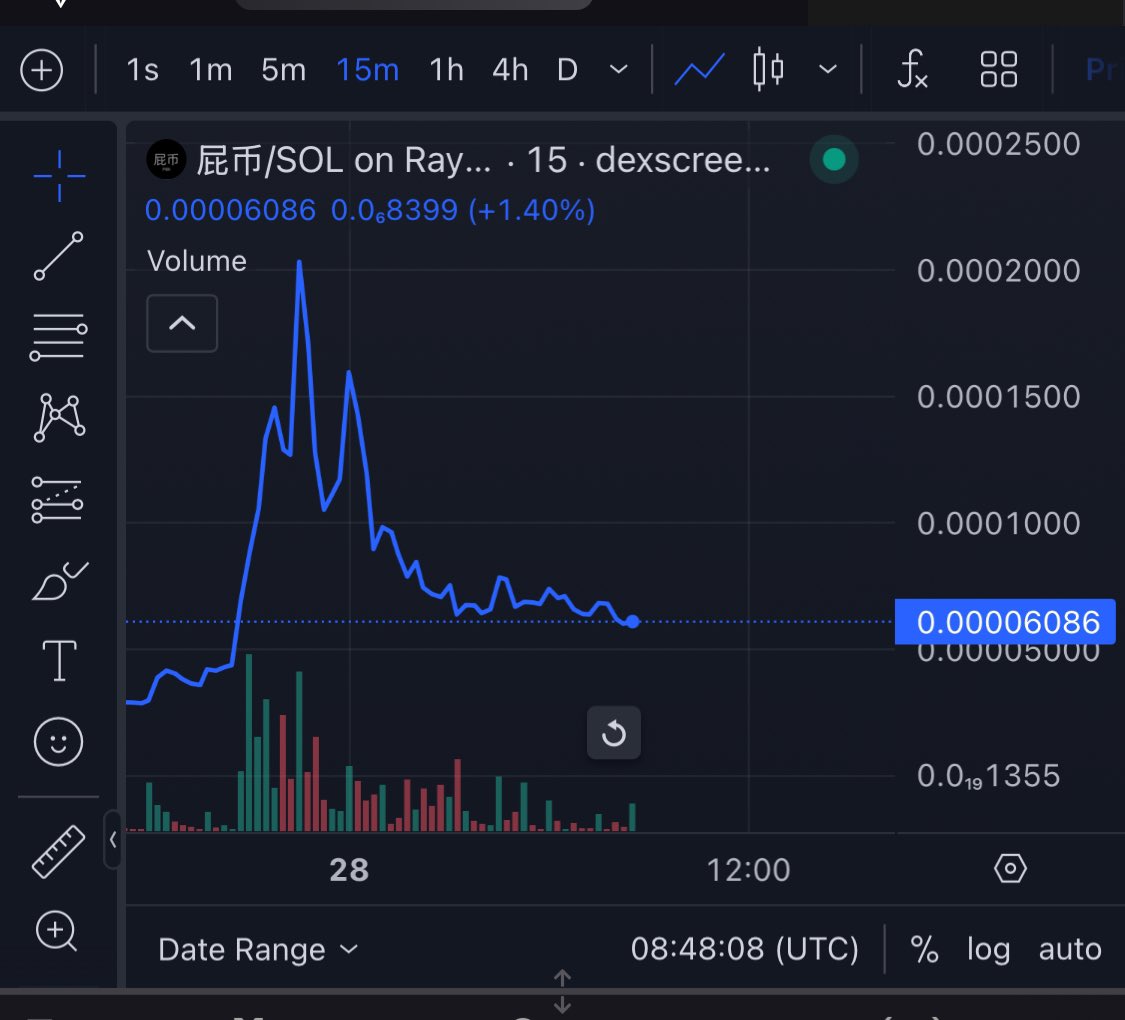Select the measure ruler tool
1125x1020 pixels.
point(57,852)
